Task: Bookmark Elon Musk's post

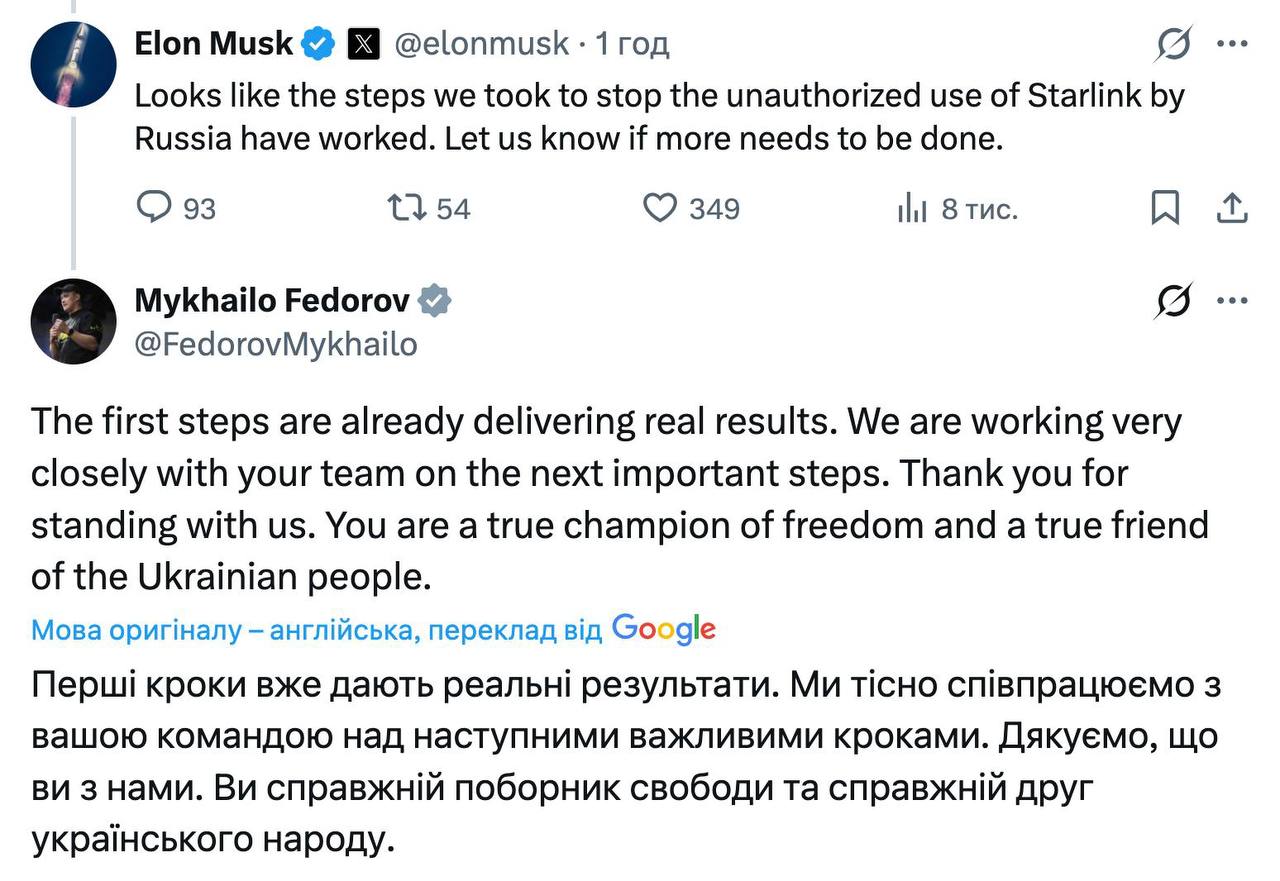Action: click(1164, 207)
